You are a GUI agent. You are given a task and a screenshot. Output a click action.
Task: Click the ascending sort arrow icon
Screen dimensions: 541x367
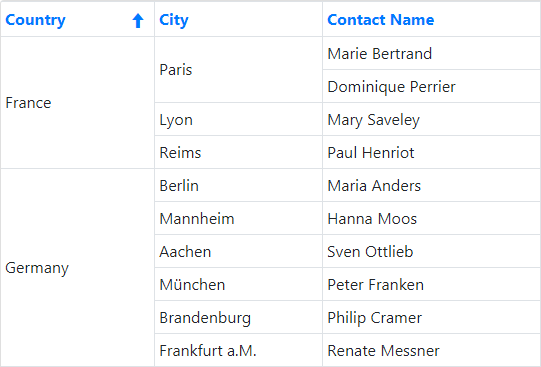138,20
